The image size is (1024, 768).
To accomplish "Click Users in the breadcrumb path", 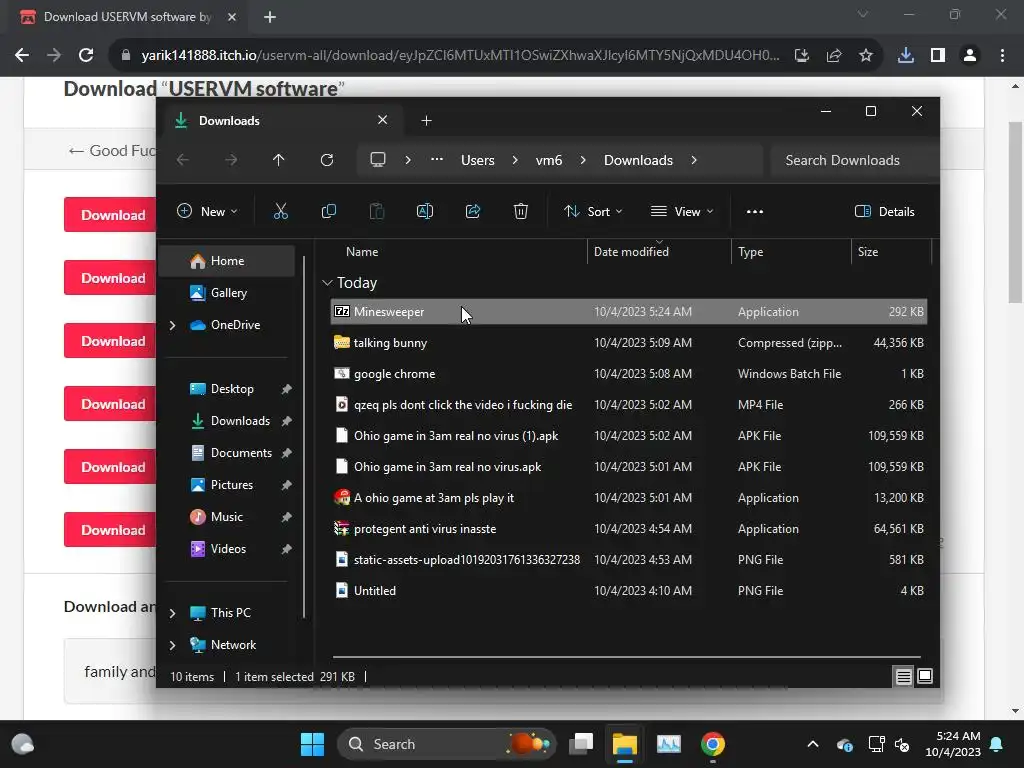I will (x=477, y=160).
